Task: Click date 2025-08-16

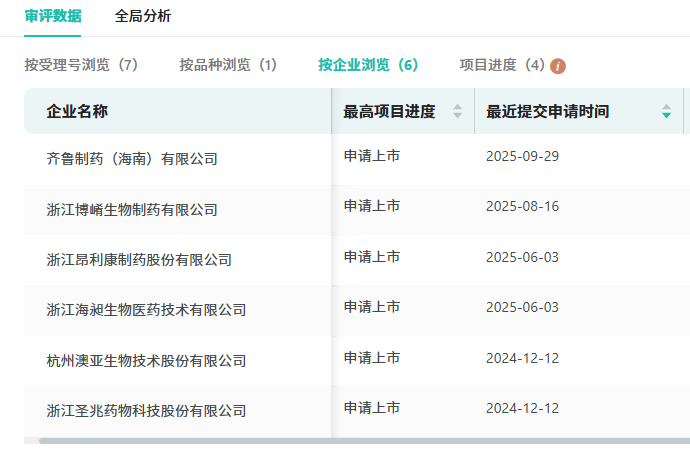Action: (522, 206)
